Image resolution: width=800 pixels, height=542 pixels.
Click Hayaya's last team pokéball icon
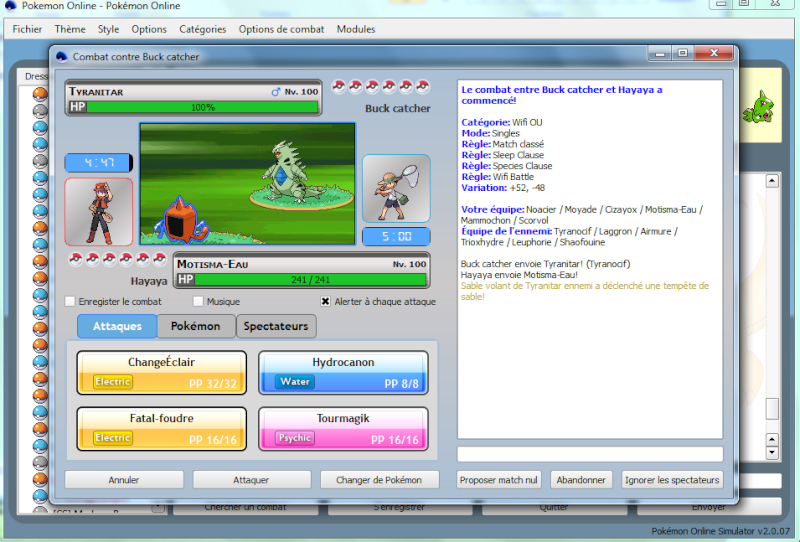click(x=160, y=259)
